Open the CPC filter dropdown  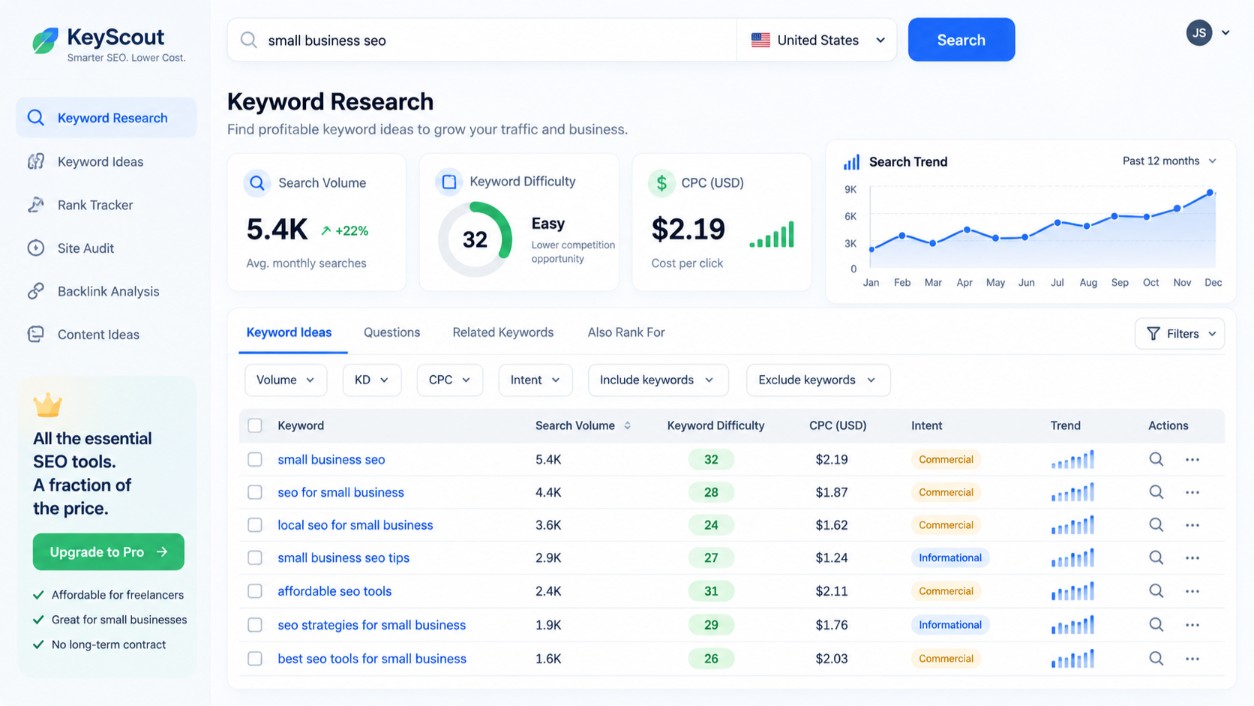click(x=449, y=380)
